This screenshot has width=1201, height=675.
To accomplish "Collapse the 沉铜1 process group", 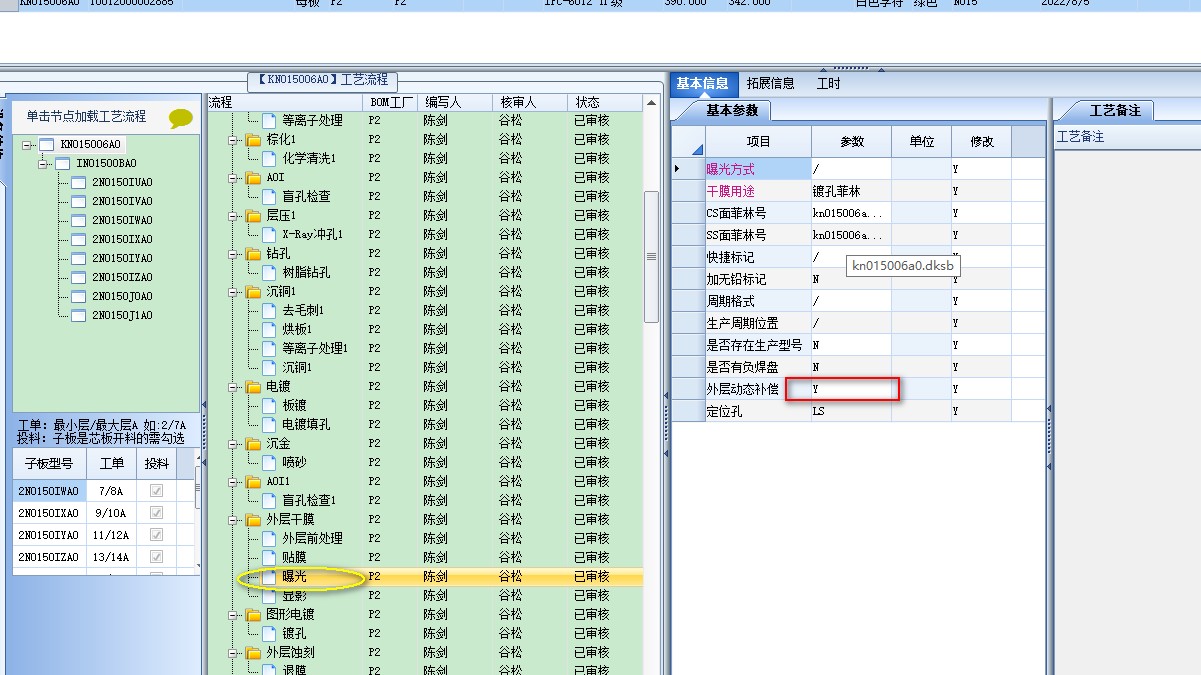I will pos(233,291).
